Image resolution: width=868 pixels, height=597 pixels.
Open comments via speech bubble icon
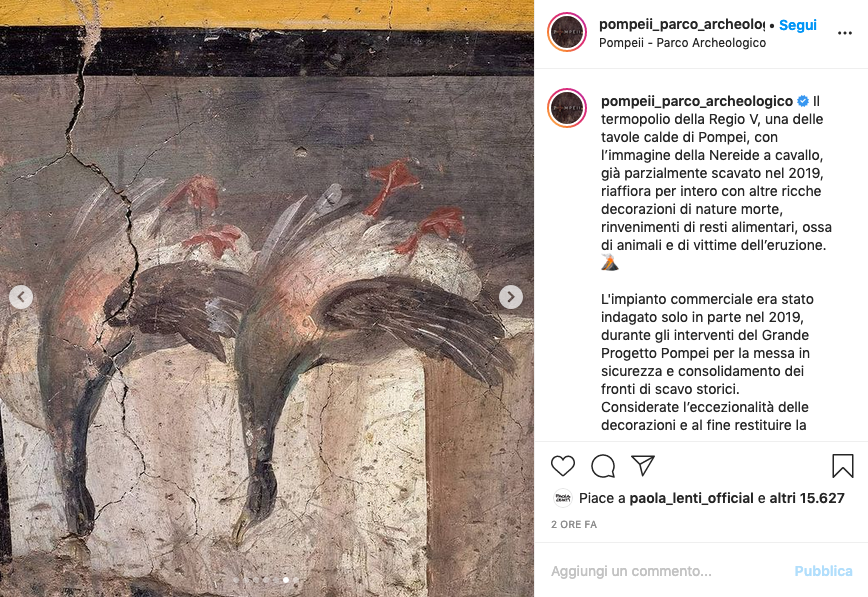(x=603, y=466)
